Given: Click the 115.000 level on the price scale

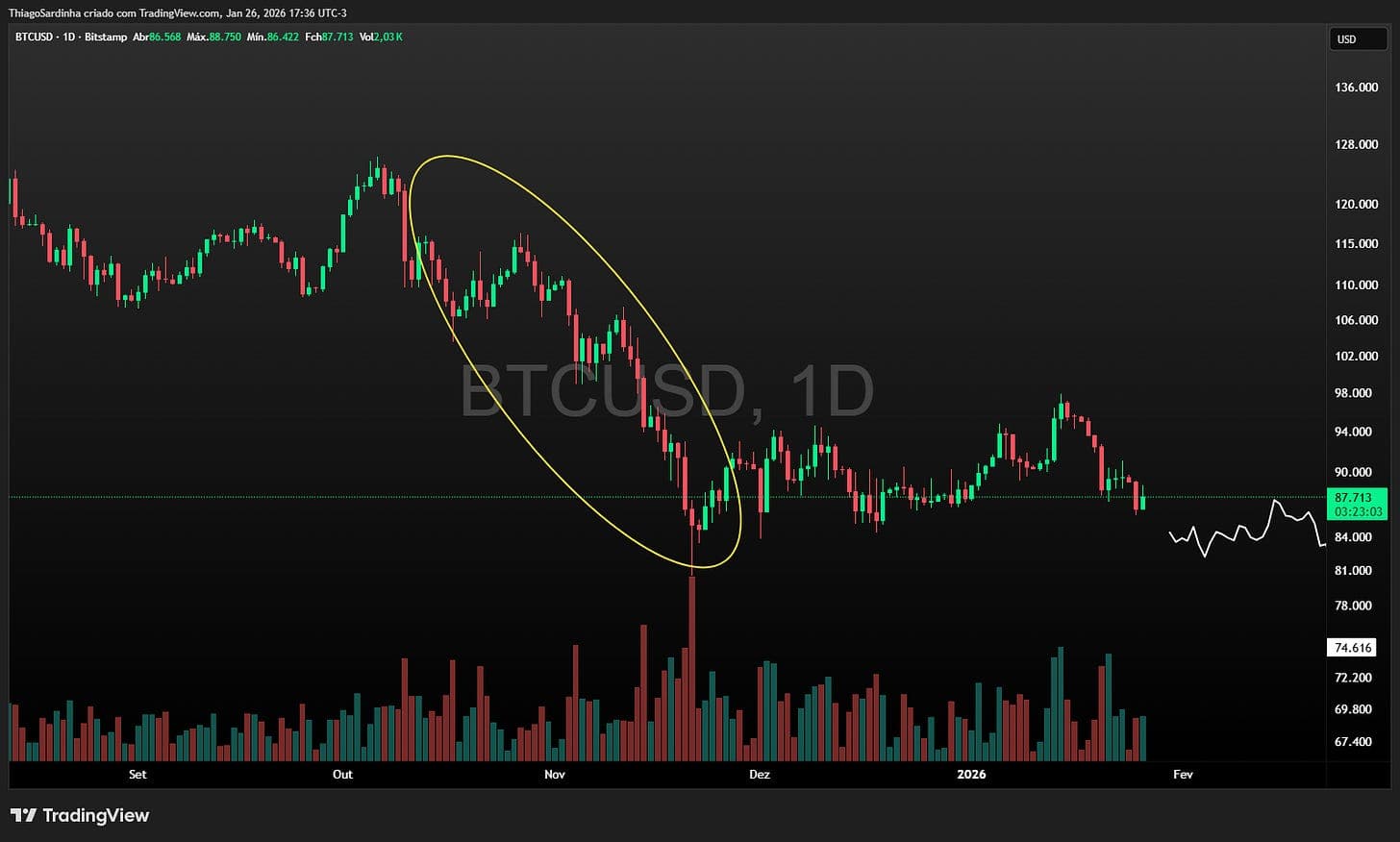Looking at the screenshot, I should click(x=1353, y=245).
